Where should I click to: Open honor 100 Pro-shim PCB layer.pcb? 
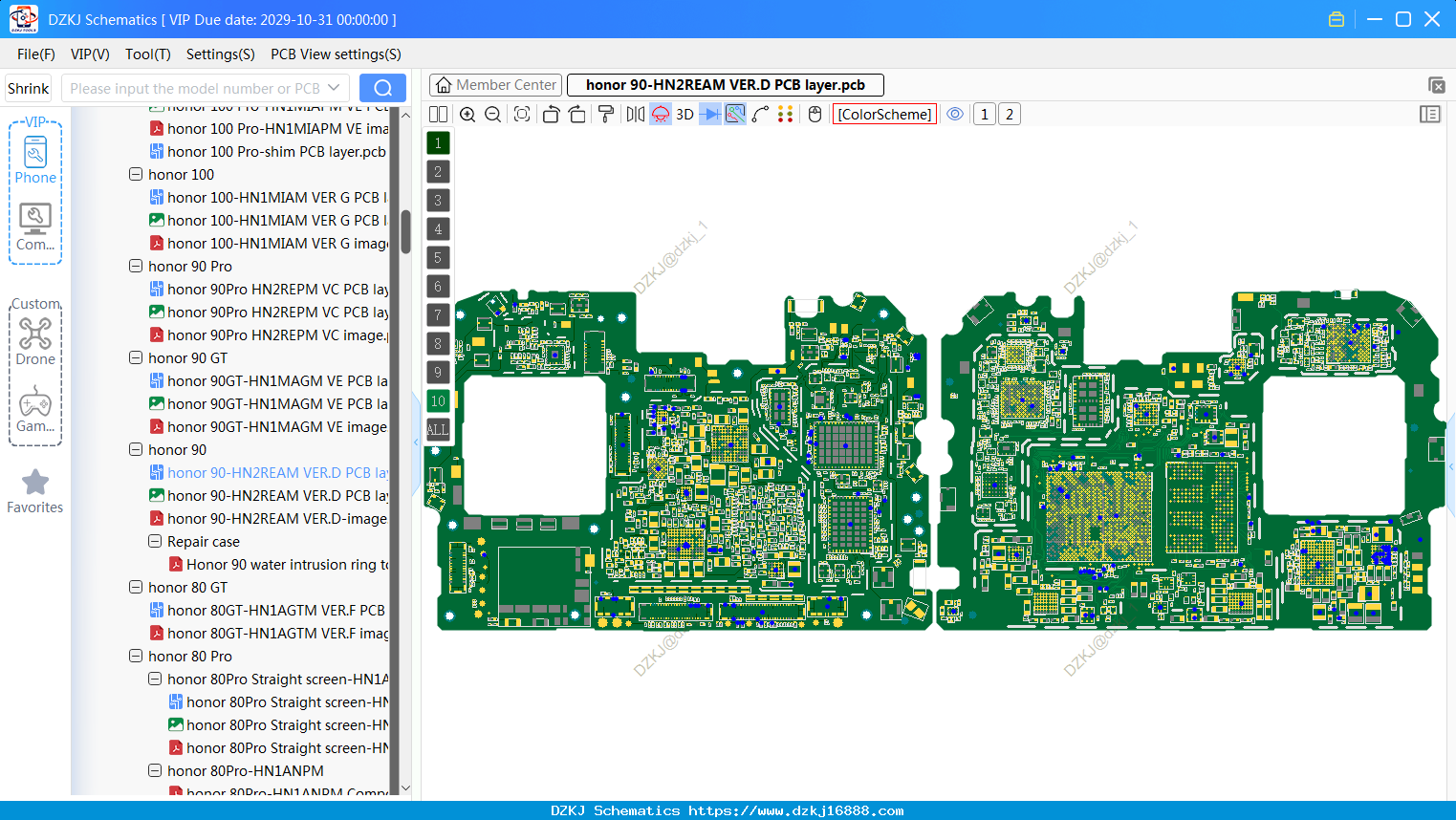[x=269, y=152]
